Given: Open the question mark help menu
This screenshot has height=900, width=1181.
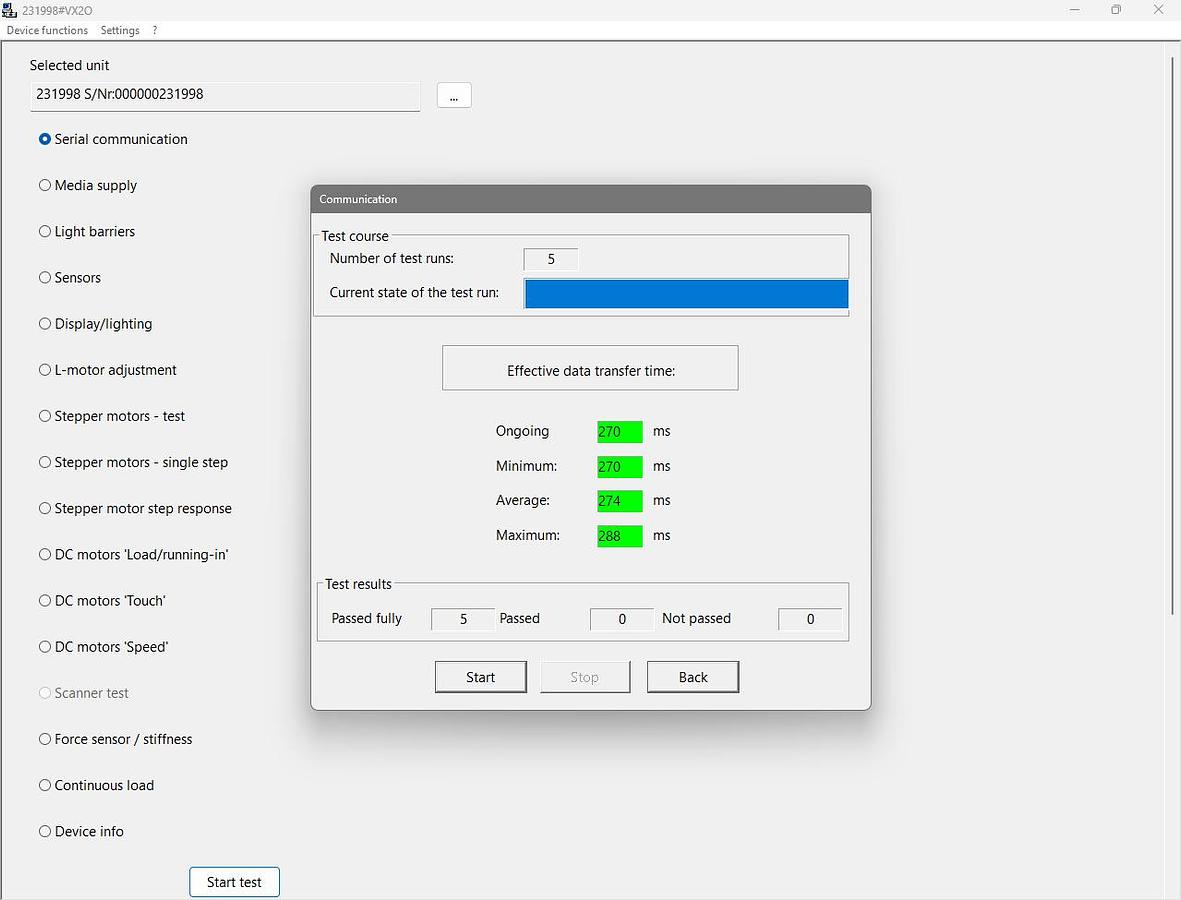Looking at the screenshot, I should click(x=155, y=30).
